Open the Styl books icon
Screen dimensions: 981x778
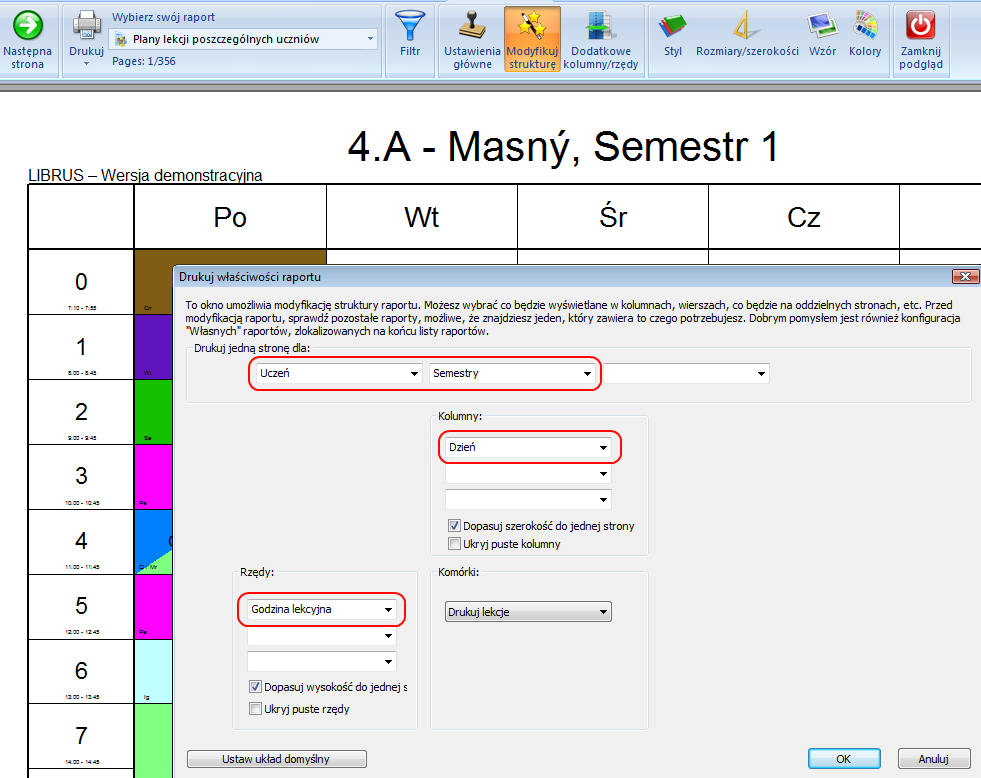(x=673, y=25)
